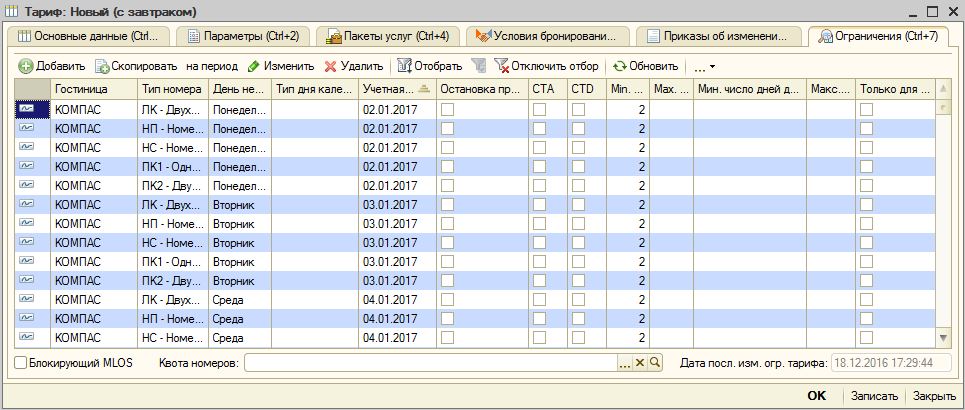Screen dimensions: 965x410
Task: Click the table scrollbar up arrow
Action: (x=943, y=89)
